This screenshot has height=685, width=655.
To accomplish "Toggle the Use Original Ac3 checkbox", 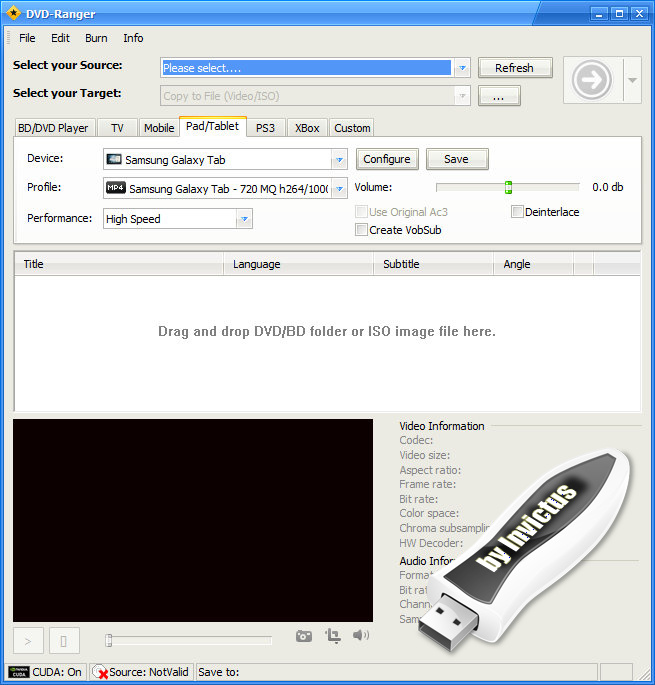I will [x=361, y=212].
